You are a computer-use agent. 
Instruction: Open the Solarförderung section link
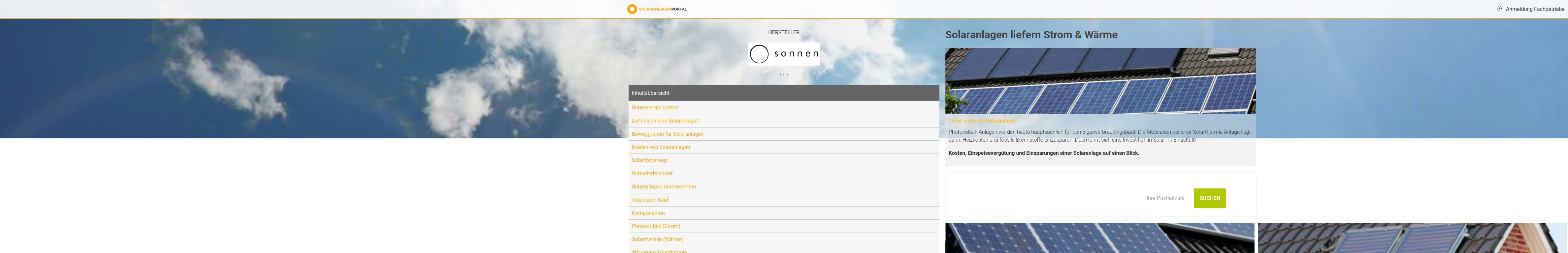coord(649,160)
